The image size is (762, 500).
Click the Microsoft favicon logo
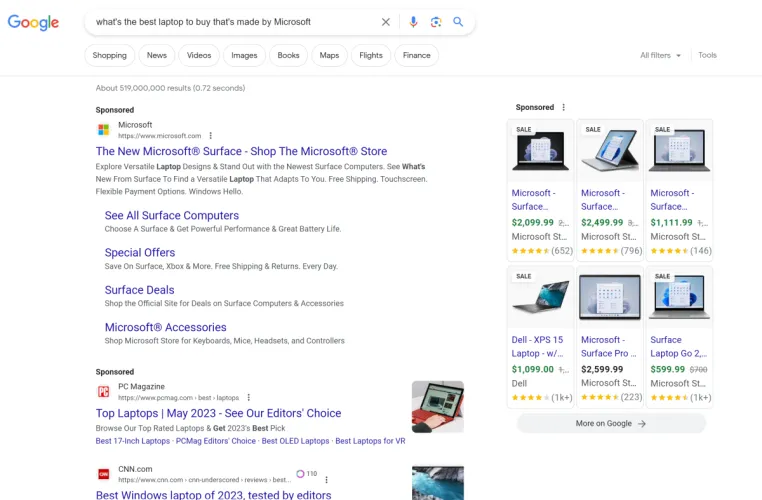point(103,130)
